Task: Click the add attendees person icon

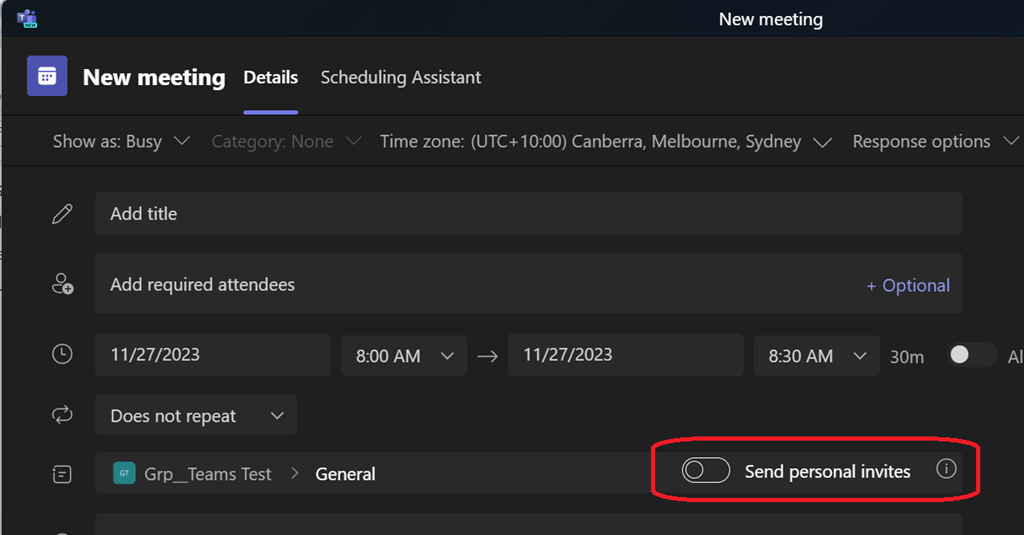Action: click(62, 285)
